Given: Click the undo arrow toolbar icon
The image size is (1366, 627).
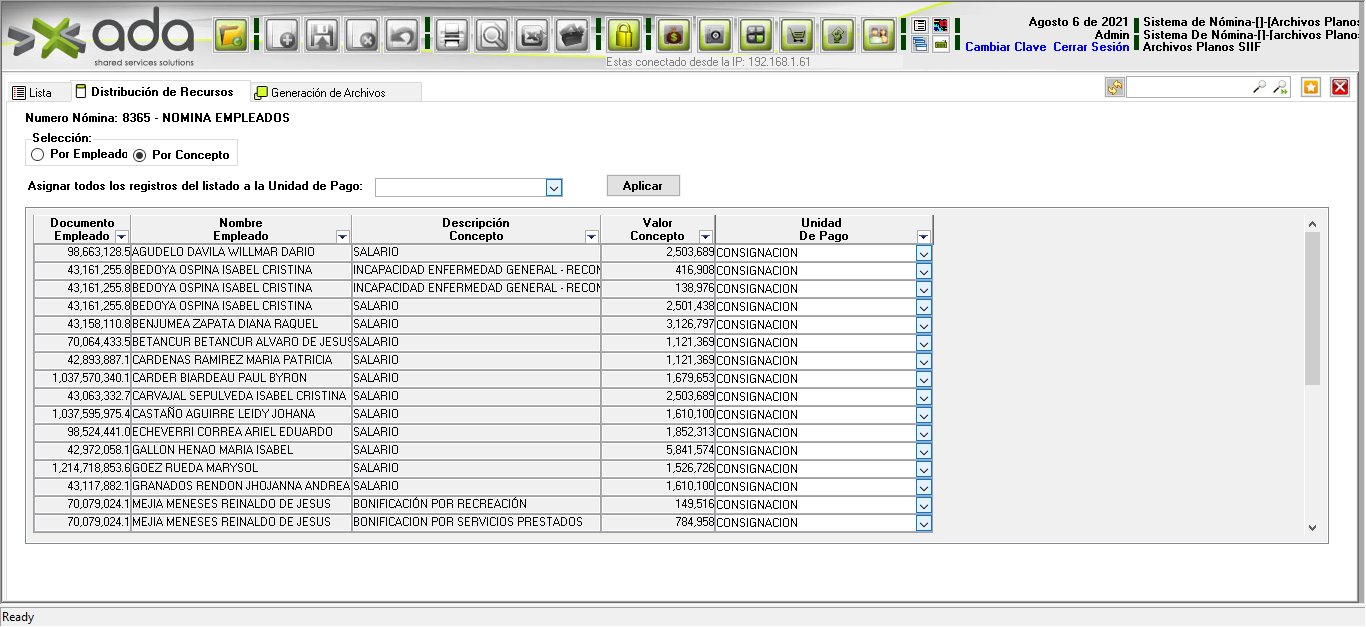Looking at the screenshot, I should 402,36.
